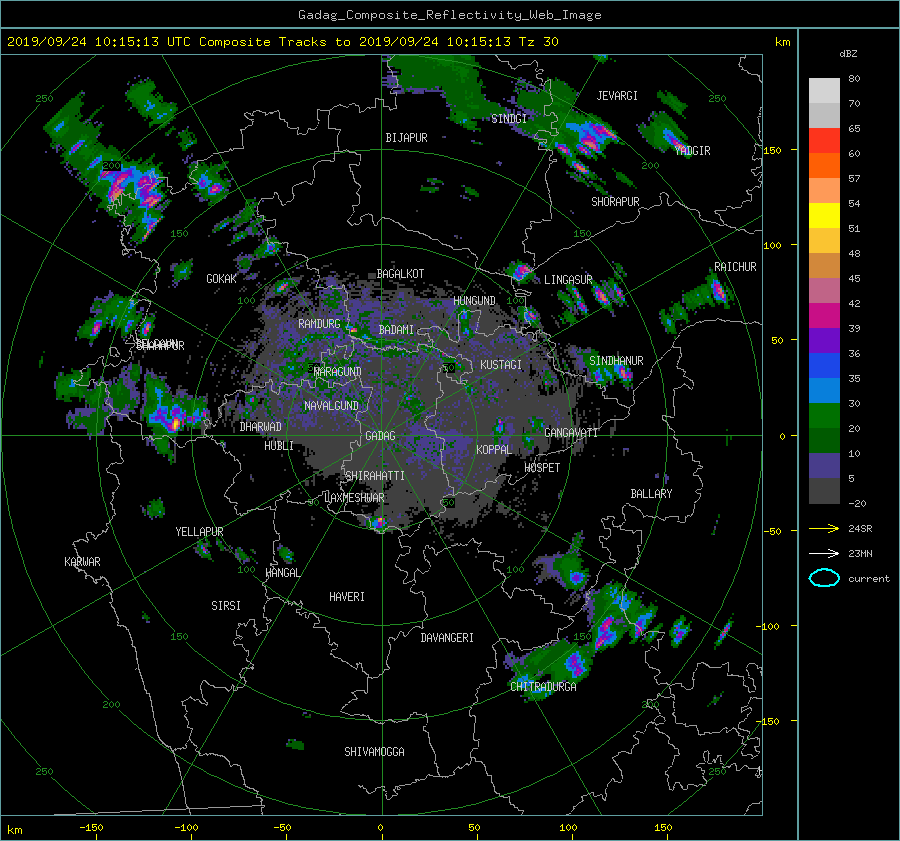This screenshot has width=900, height=841.
Task: Click the NARAGUND city label
Action: tap(338, 372)
